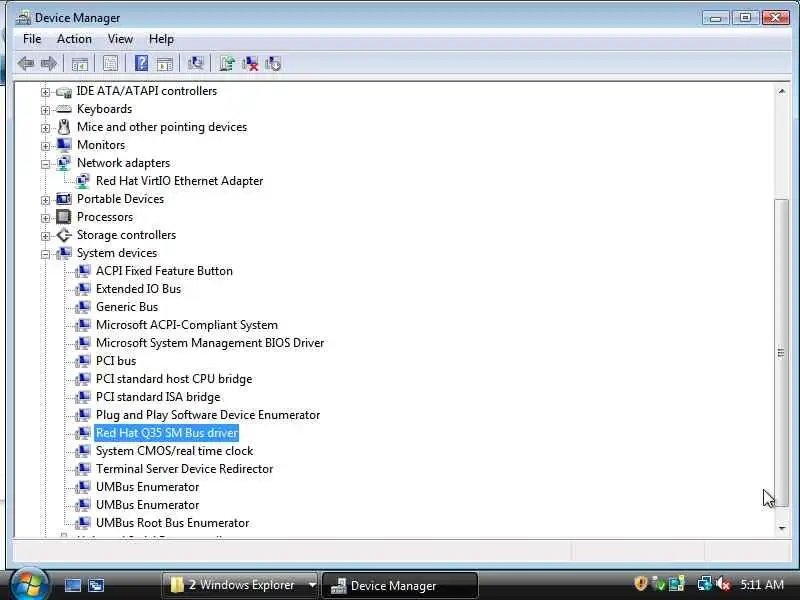
Task: Open Properties via the toolbar icon
Action: 110,63
